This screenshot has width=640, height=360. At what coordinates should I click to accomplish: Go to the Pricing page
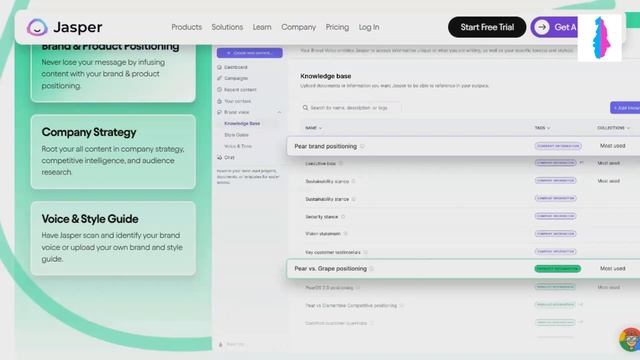click(337, 27)
